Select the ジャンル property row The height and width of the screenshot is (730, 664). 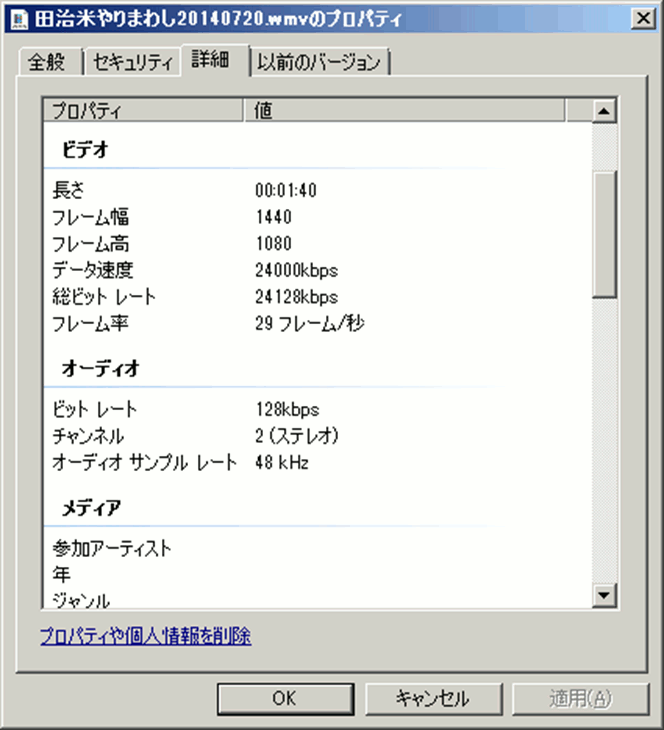pos(318,600)
